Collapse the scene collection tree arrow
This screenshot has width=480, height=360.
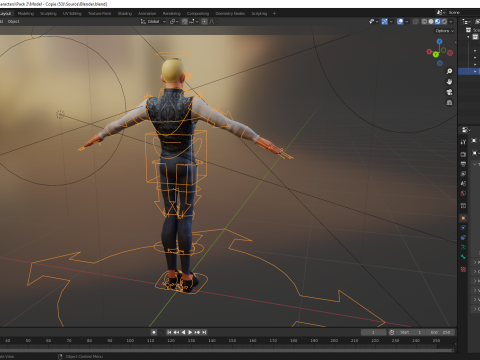tap(468, 37)
